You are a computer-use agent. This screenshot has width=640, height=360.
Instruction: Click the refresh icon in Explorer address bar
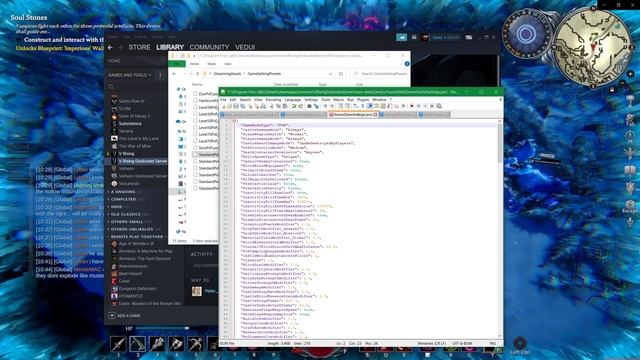(x=341, y=74)
